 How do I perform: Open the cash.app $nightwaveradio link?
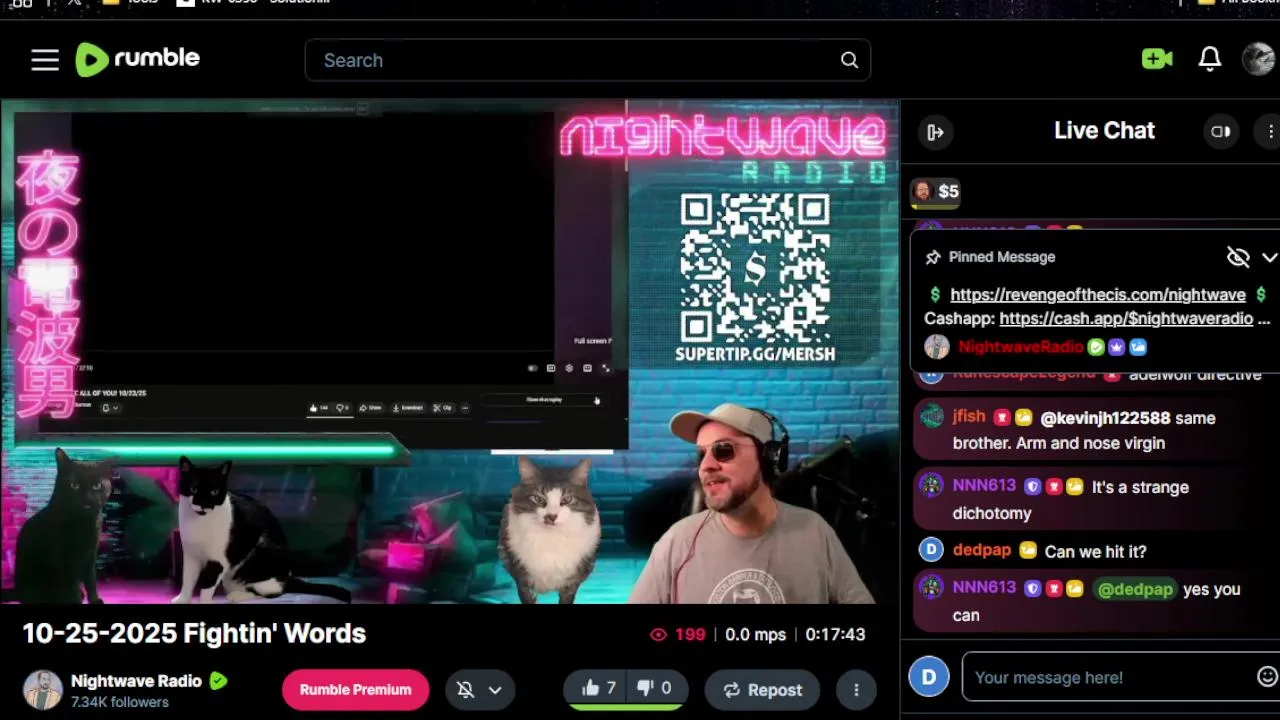tap(1126, 318)
